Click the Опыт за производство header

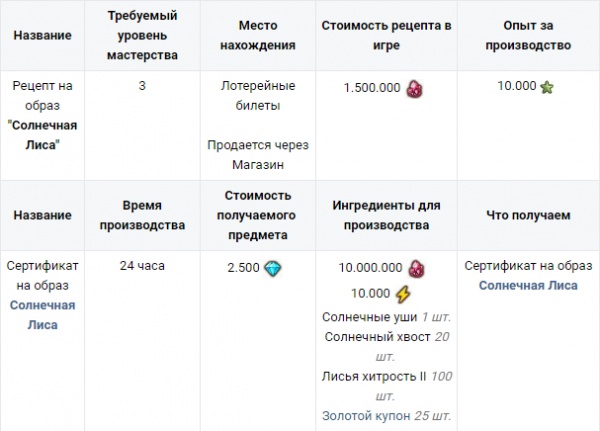527,36
